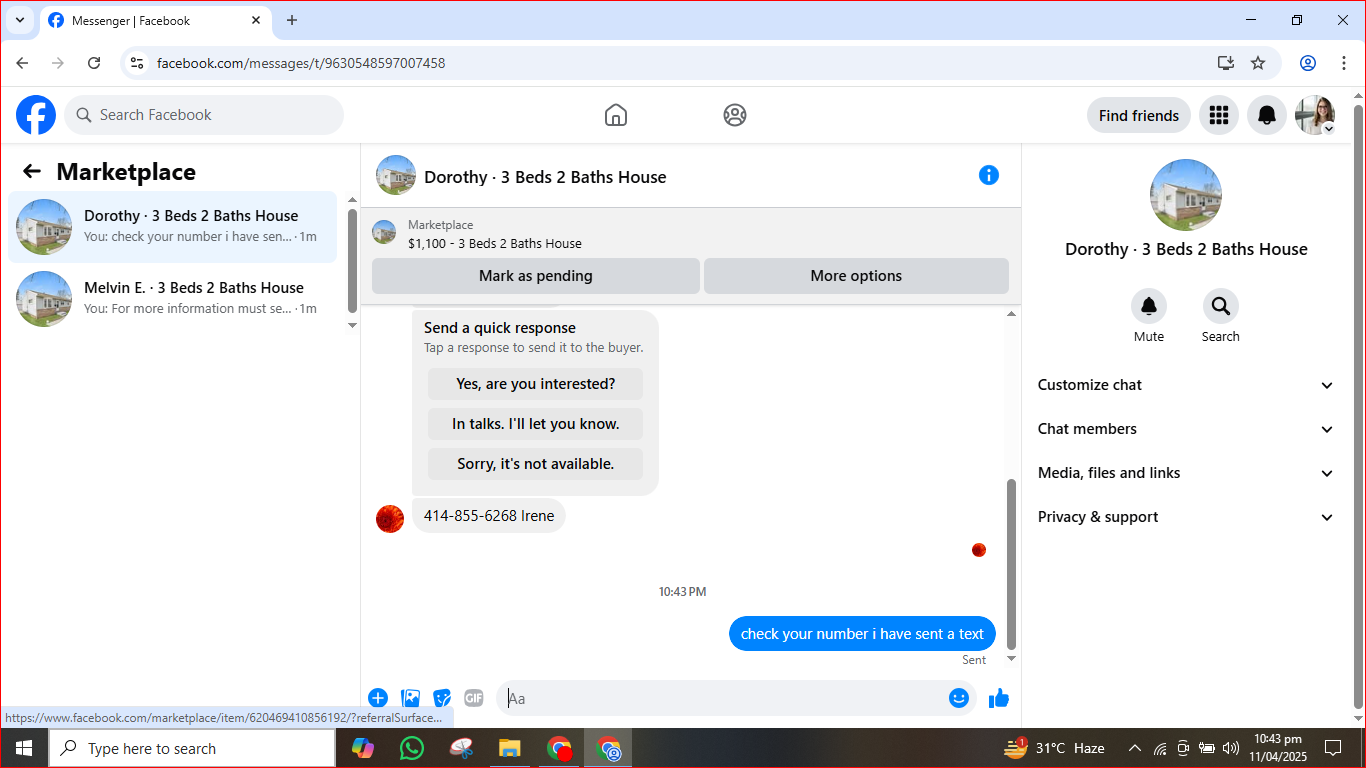Click the chat header listing thumbnail
This screenshot has width=1366, height=768.
click(x=396, y=175)
